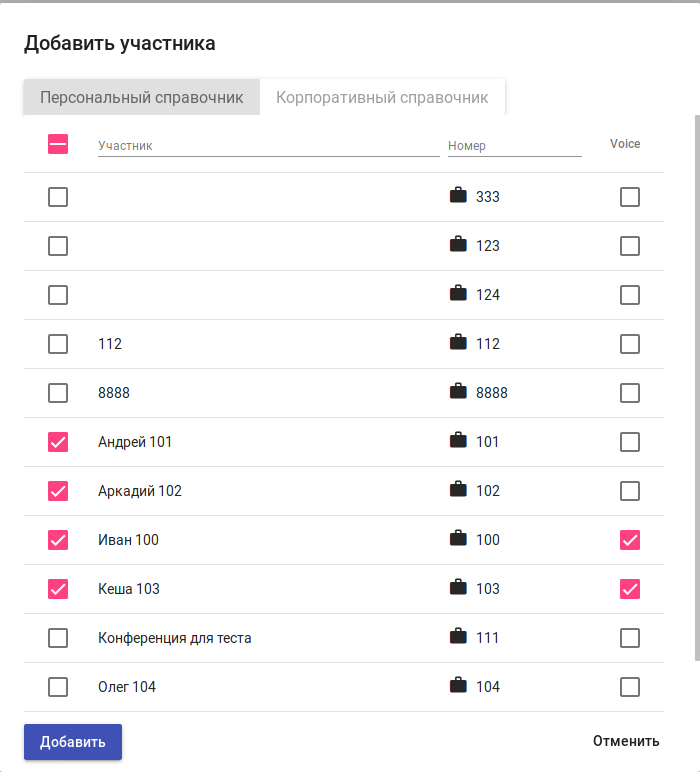Enable Voice for Андрей 101

[630, 442]
